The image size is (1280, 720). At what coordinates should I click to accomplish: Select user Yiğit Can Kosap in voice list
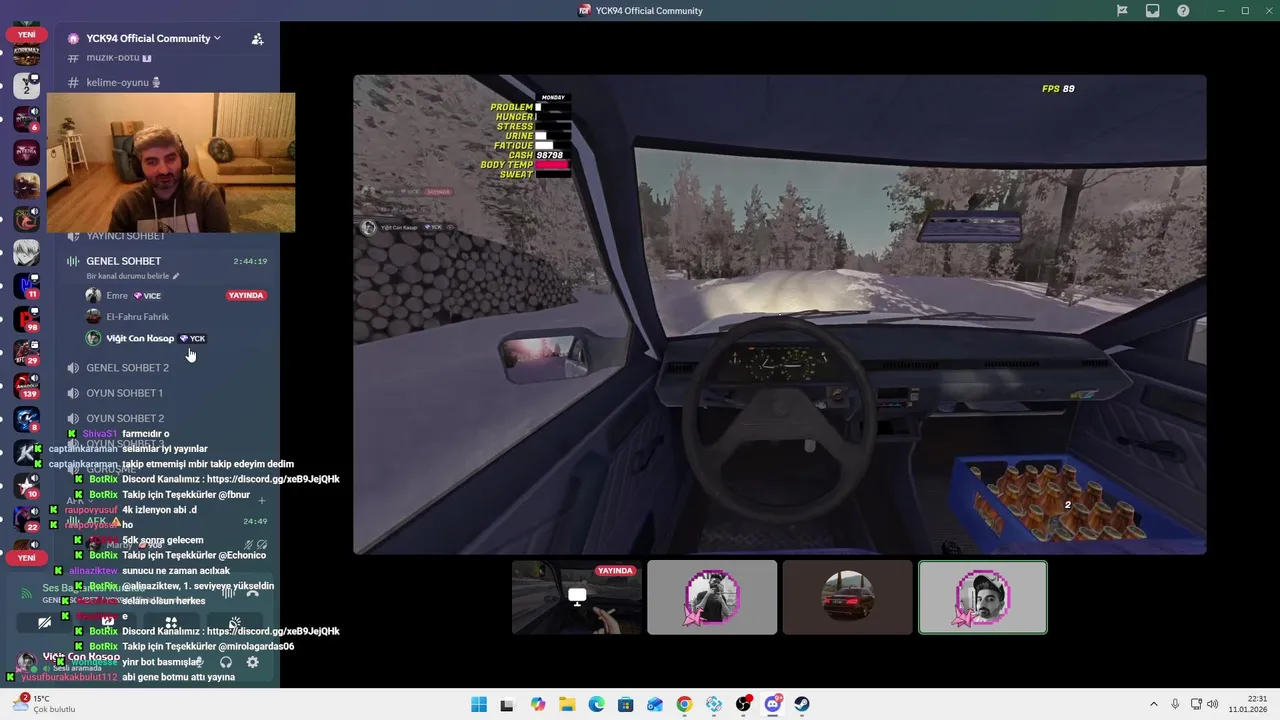point(140,338)
